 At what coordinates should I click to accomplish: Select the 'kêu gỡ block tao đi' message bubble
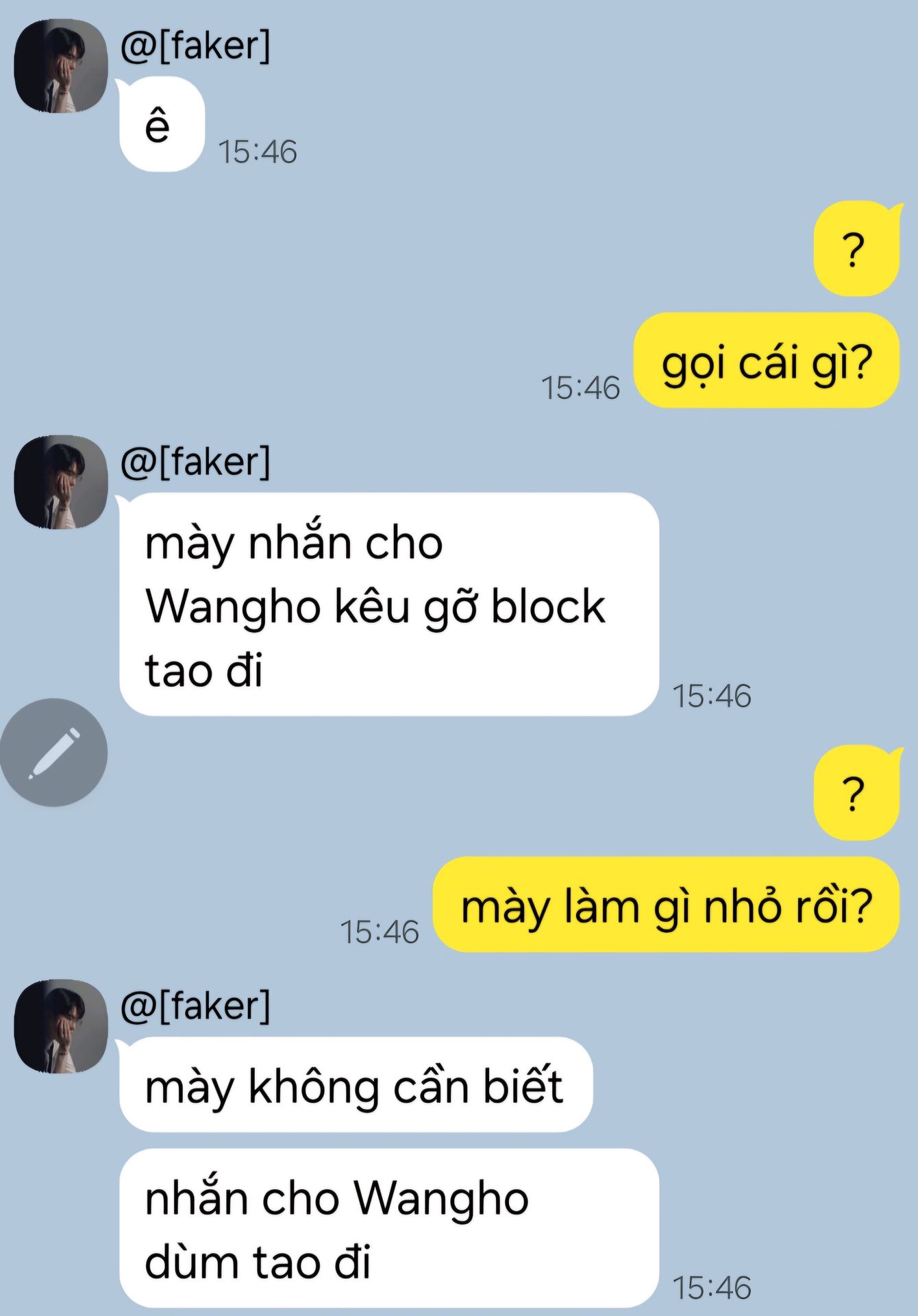389,605
